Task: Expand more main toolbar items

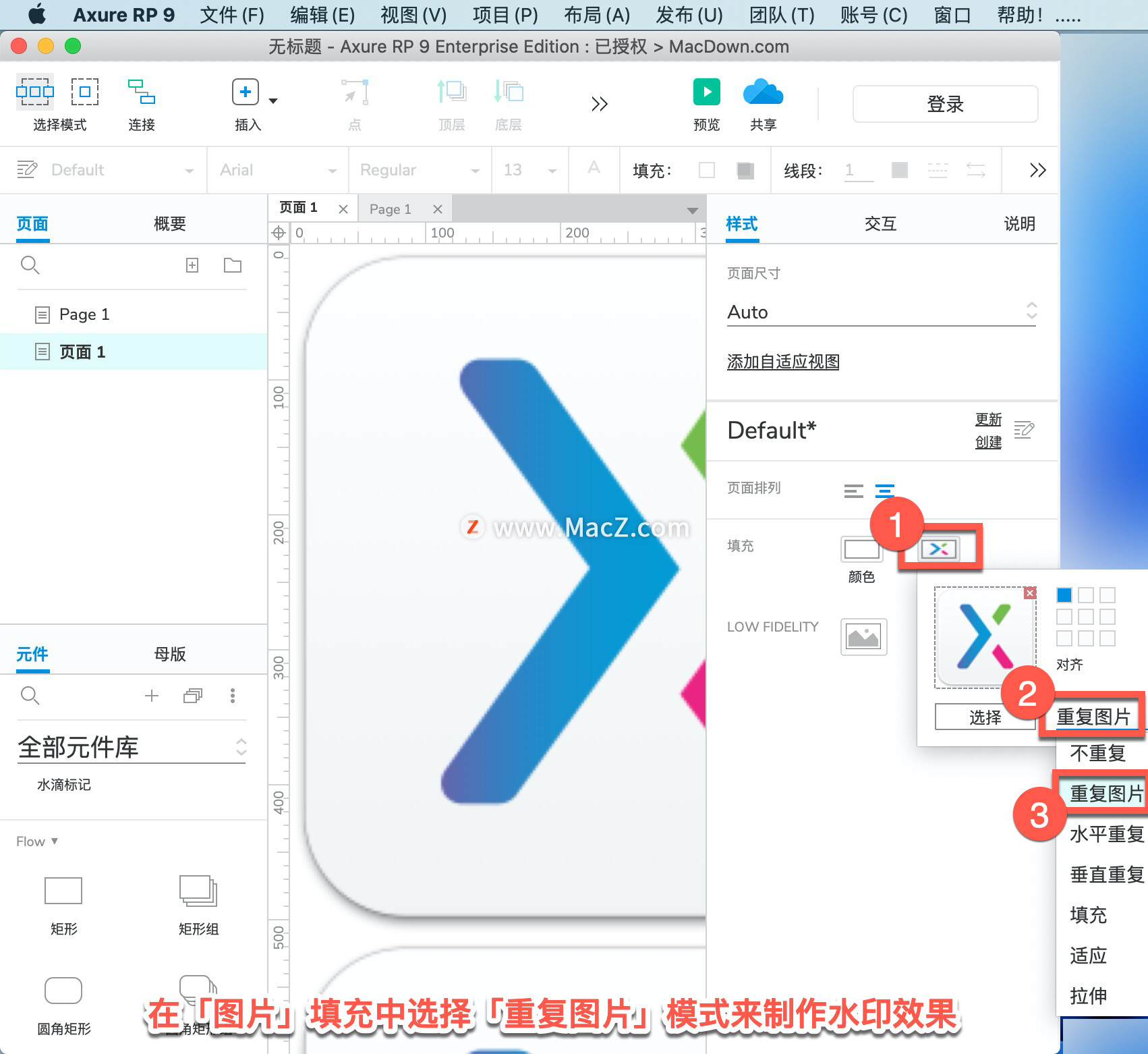Action: pos(599,104)
